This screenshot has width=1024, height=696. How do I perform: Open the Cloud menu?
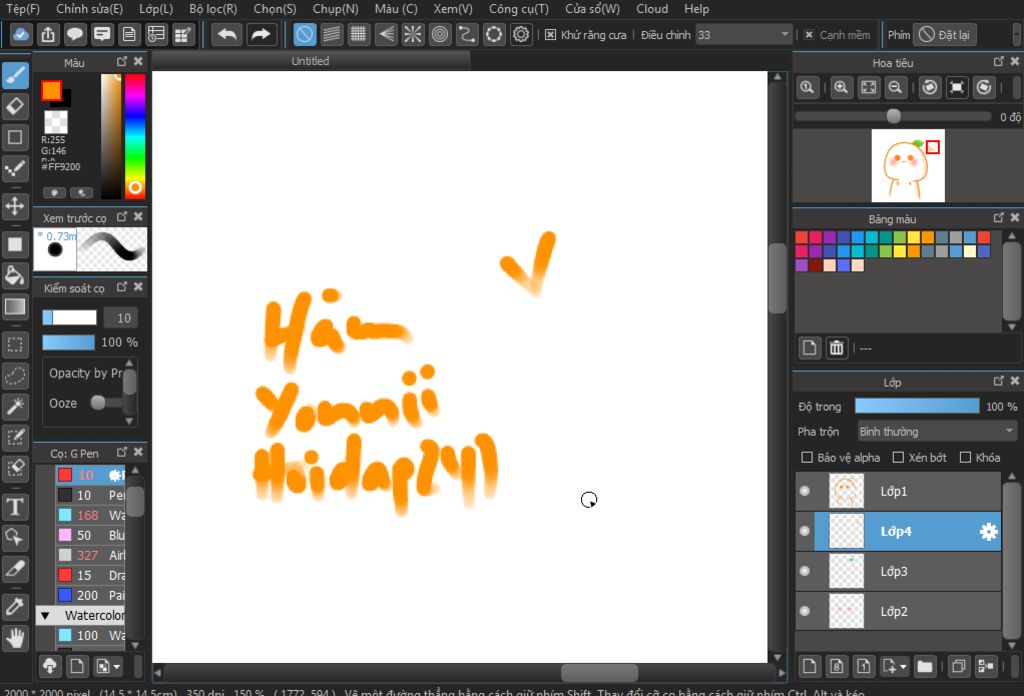(x=652, y=9)
